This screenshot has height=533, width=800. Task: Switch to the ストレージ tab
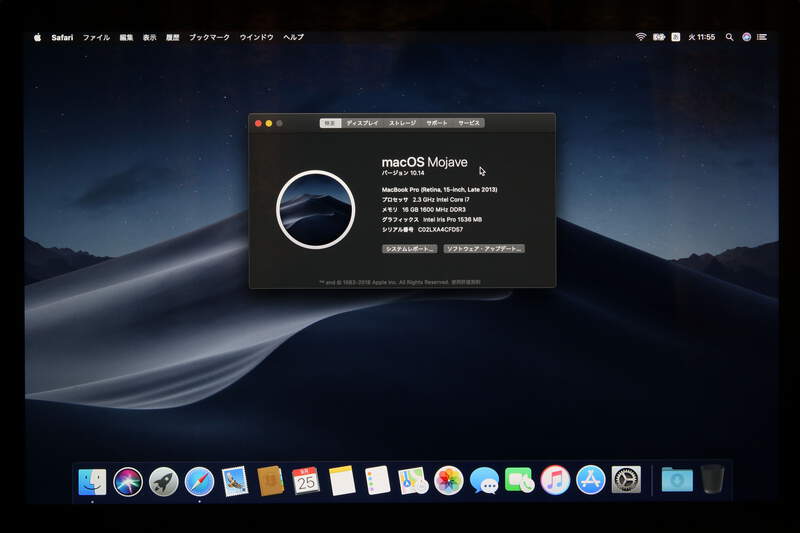403,123
